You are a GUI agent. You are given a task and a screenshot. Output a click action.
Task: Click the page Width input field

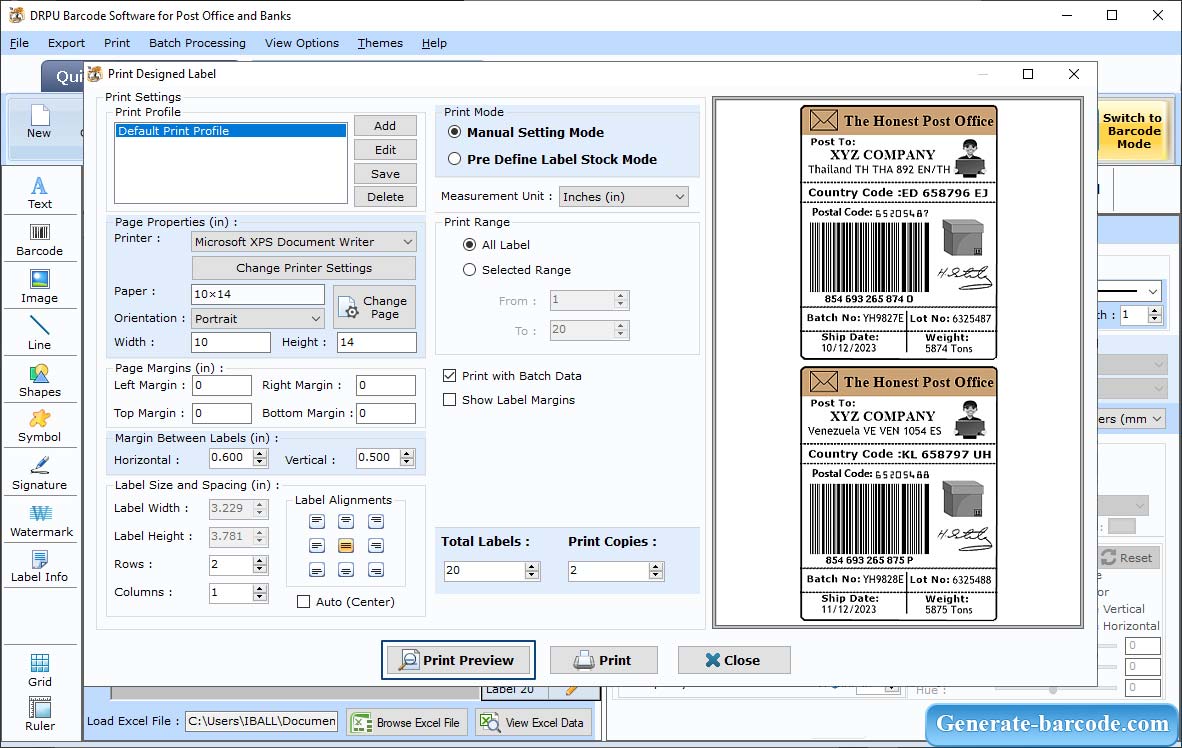pos(231,342)
